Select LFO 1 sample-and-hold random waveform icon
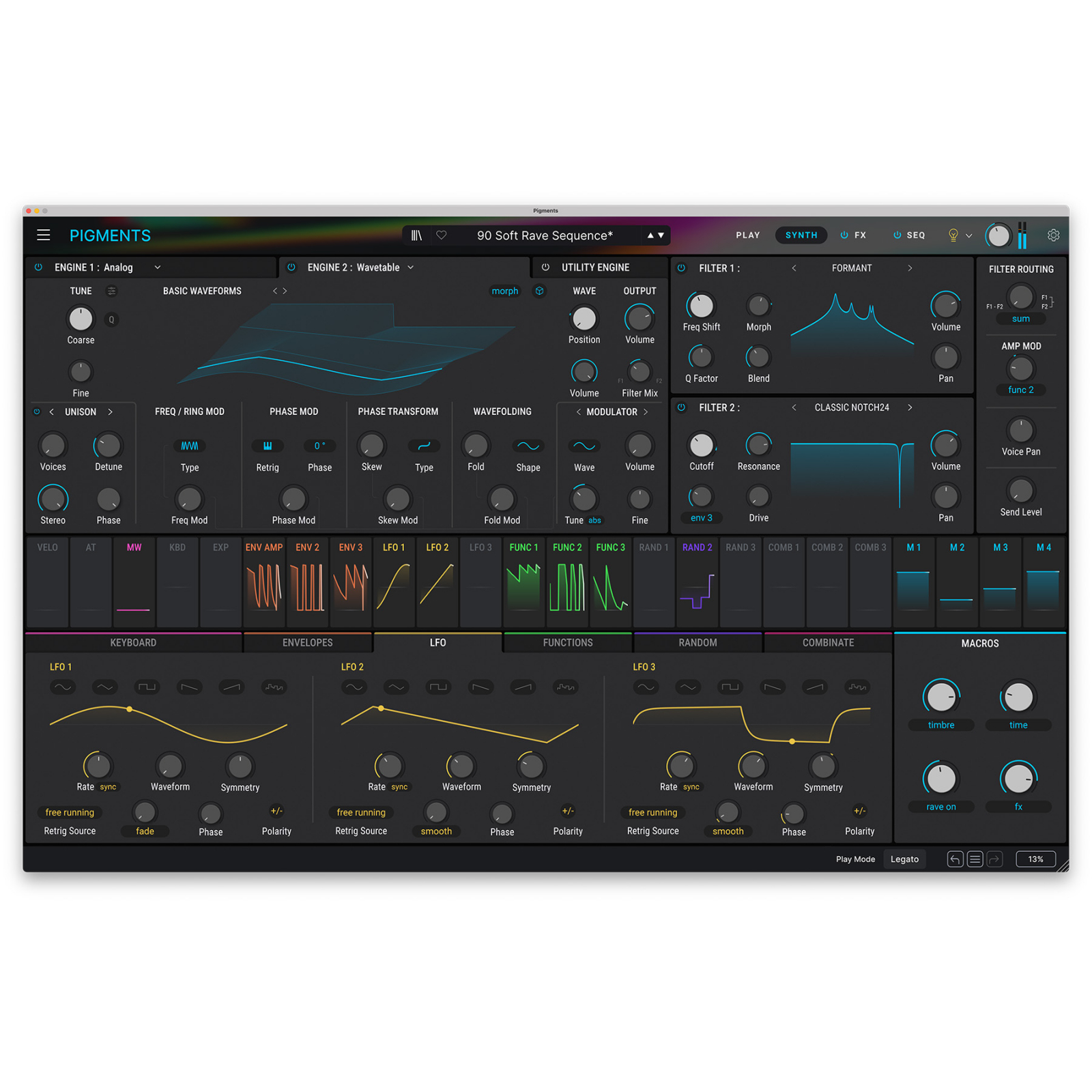This screenshot has height=1092, width=1092. 274,687
